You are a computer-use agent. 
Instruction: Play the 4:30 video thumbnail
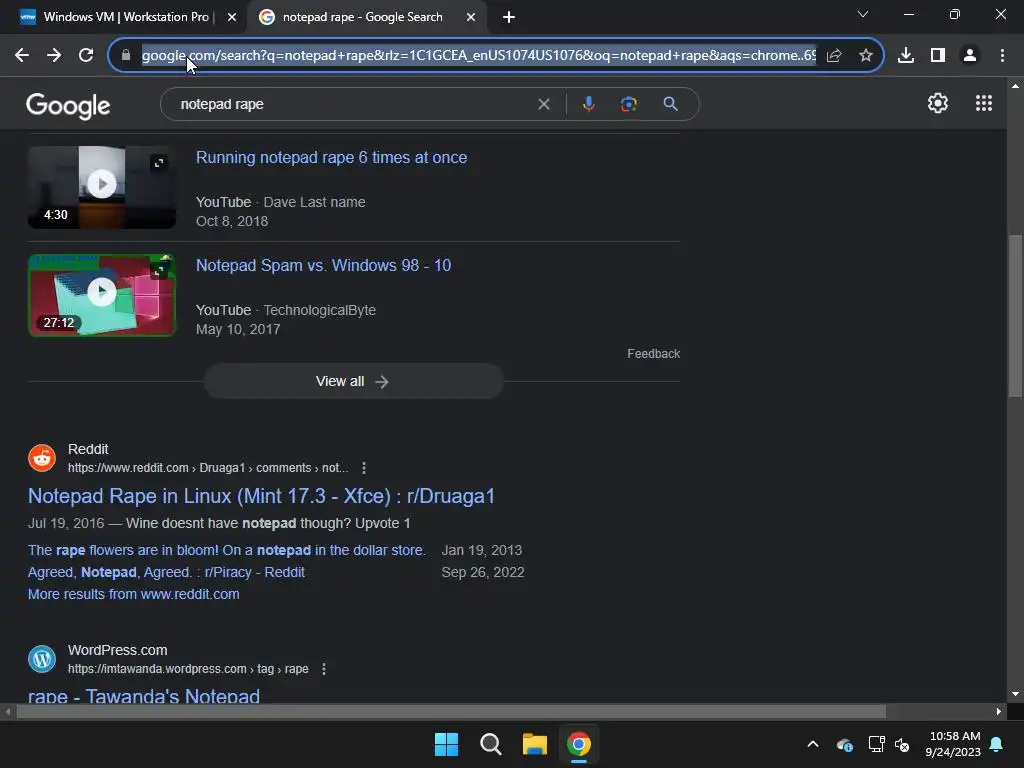click(x=102, y=184)
